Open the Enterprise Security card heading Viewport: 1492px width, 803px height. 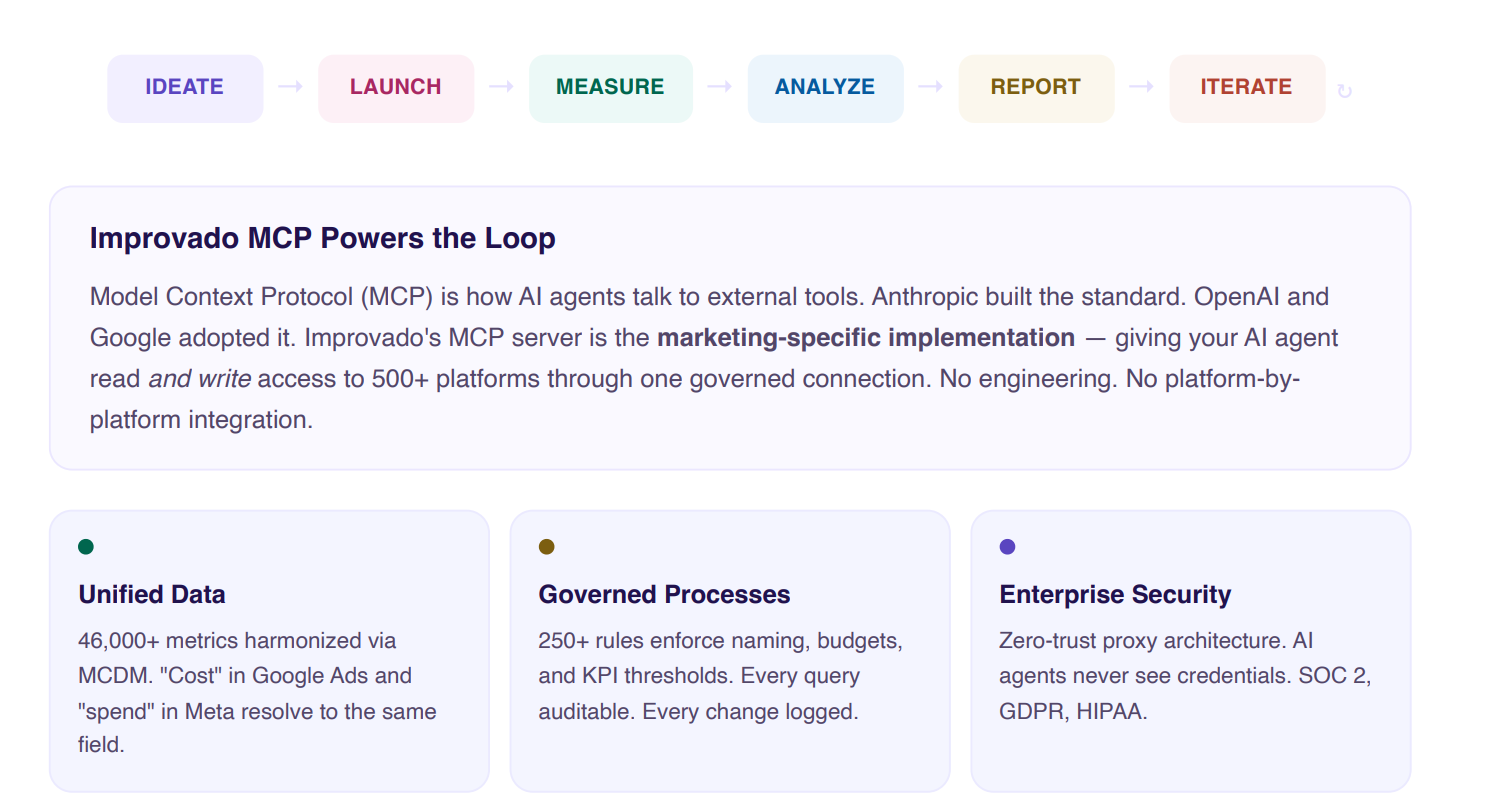tap(1115, 595)
